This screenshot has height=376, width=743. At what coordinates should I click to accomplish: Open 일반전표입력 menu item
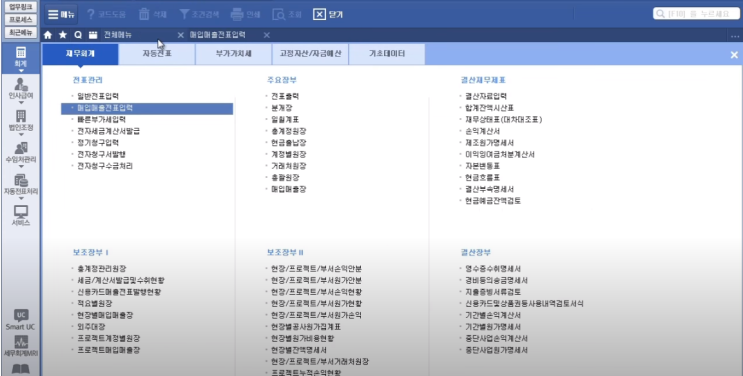coord(98,96)
